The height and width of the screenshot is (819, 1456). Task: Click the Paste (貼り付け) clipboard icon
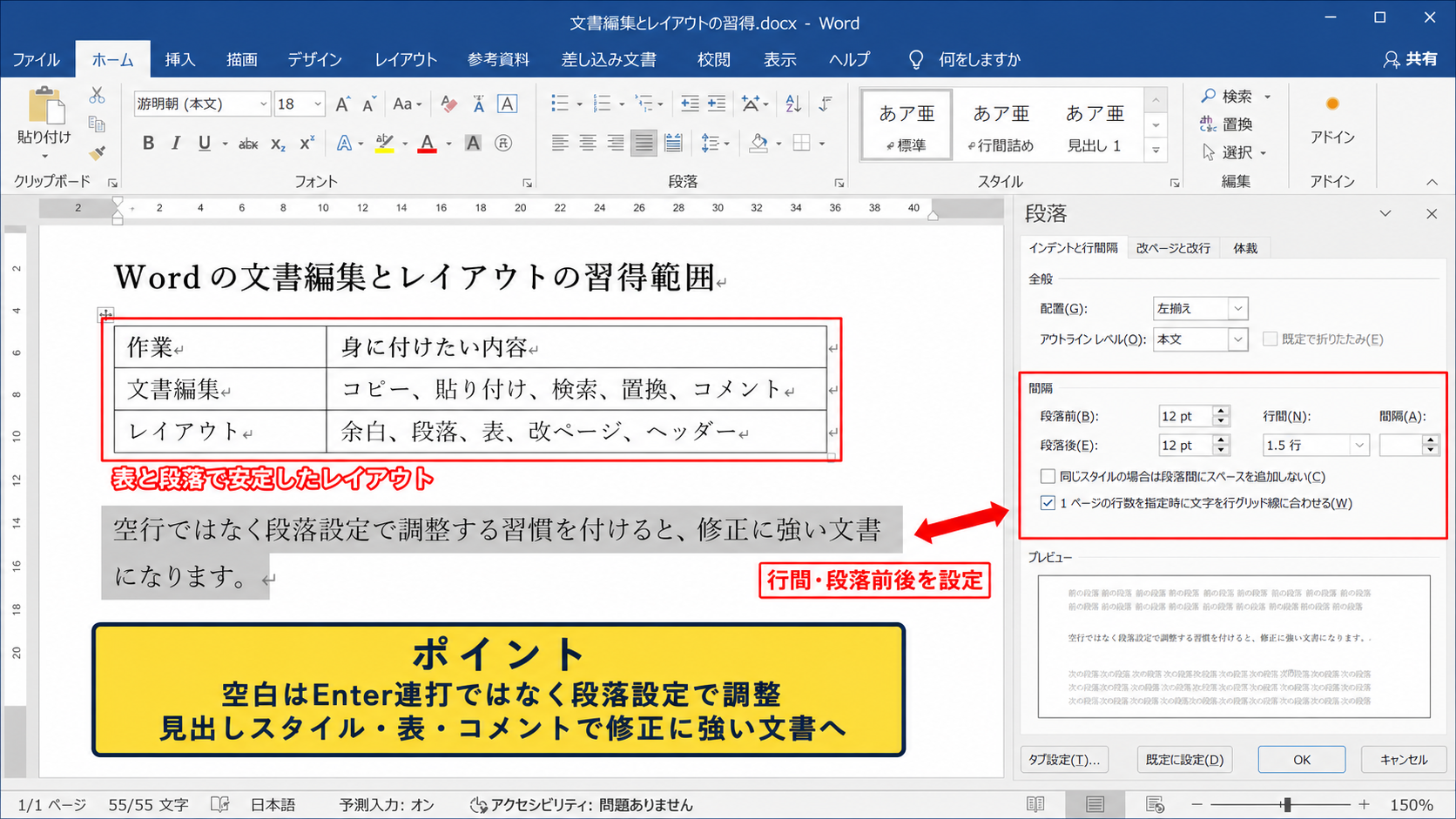(46, 107)
